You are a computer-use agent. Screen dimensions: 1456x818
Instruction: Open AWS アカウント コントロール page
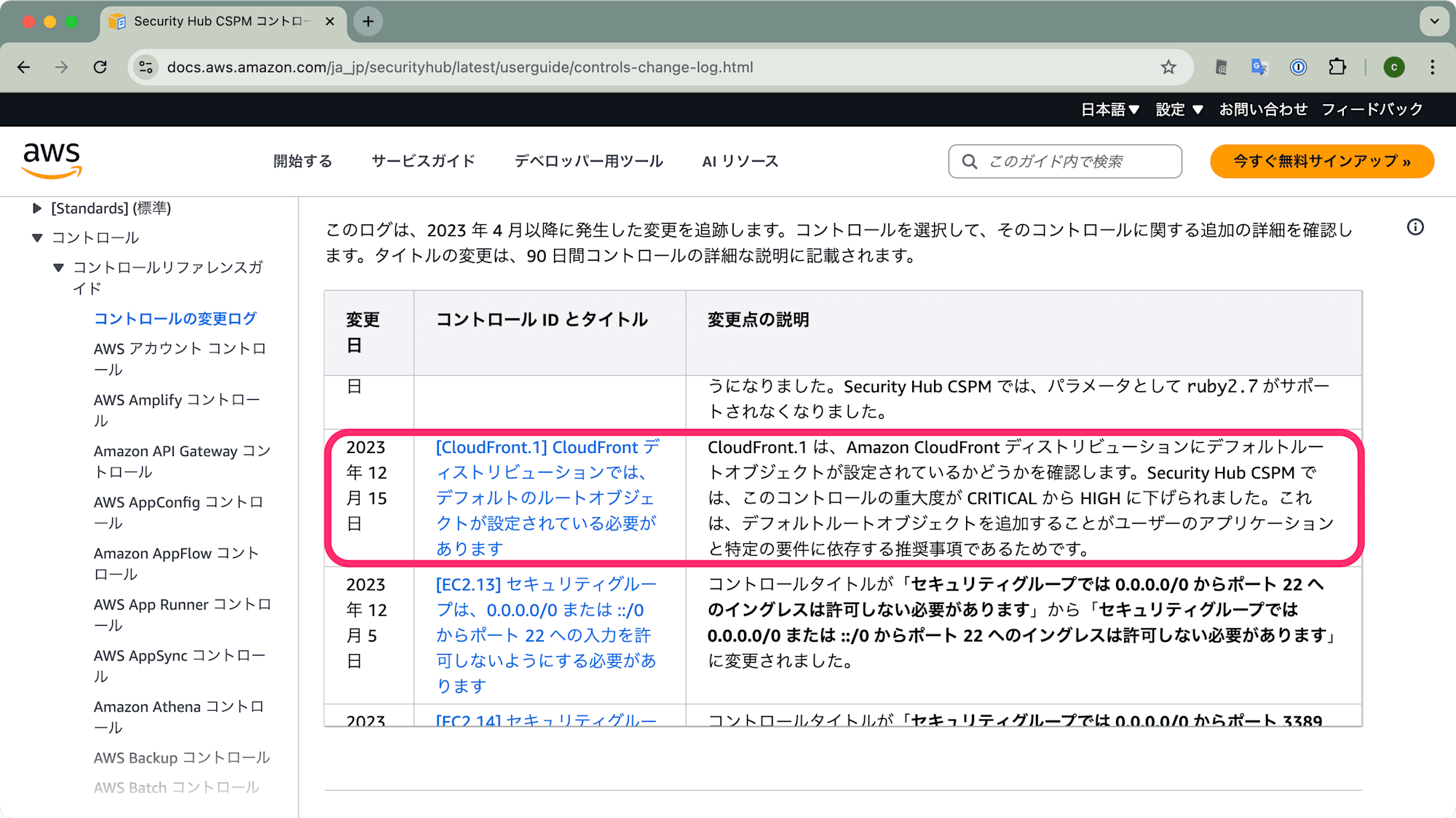tap(180, 359)
